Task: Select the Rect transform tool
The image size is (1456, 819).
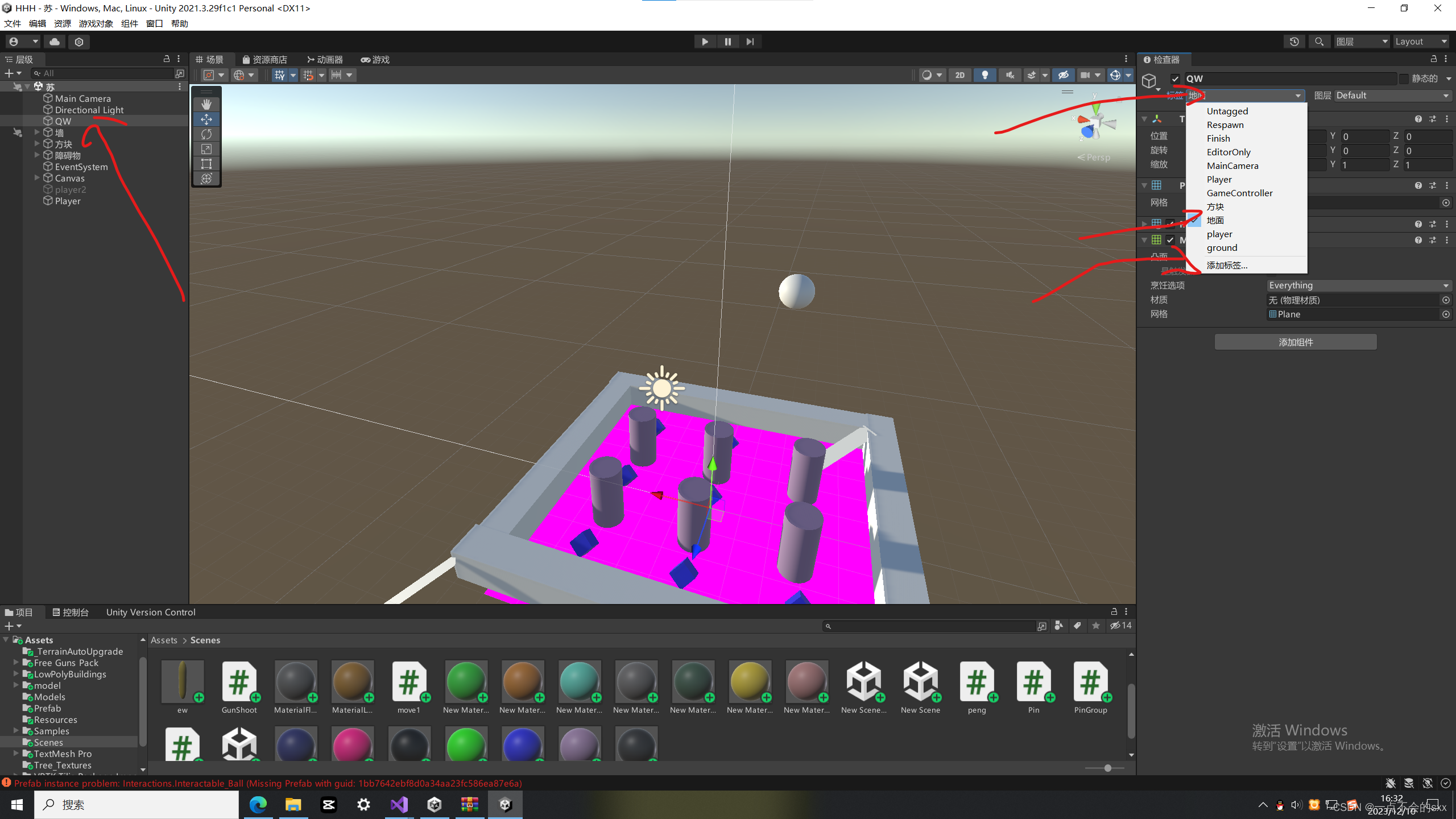Action: [206, 164]
